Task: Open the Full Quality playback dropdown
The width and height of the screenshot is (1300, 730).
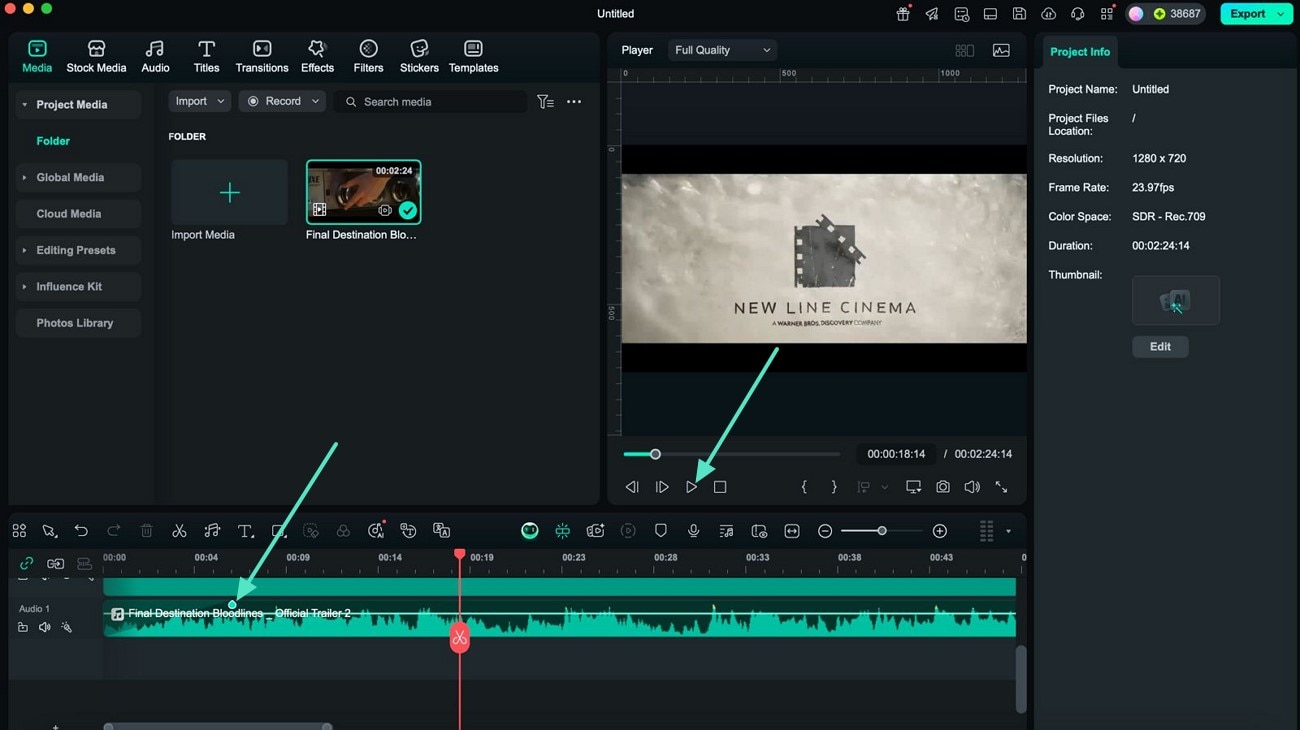Action: (x=722, y=50)
